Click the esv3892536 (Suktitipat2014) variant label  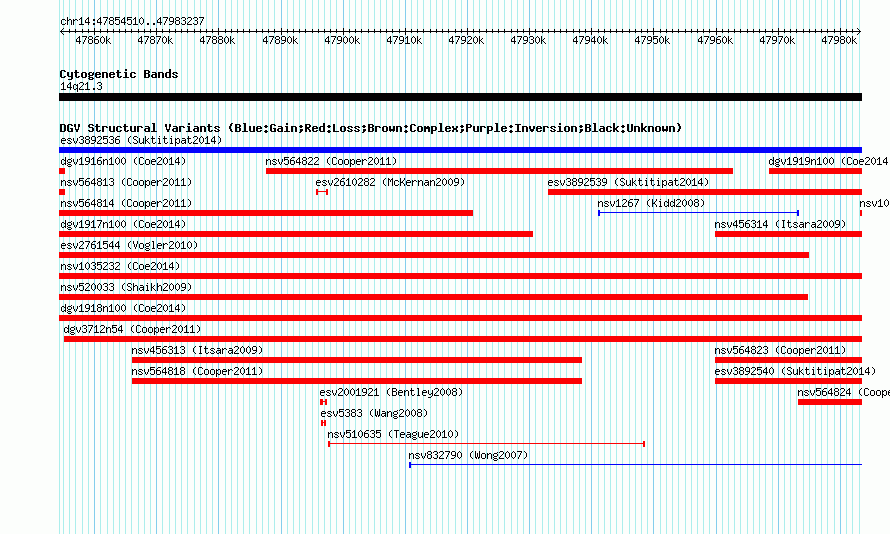point(141,140)
